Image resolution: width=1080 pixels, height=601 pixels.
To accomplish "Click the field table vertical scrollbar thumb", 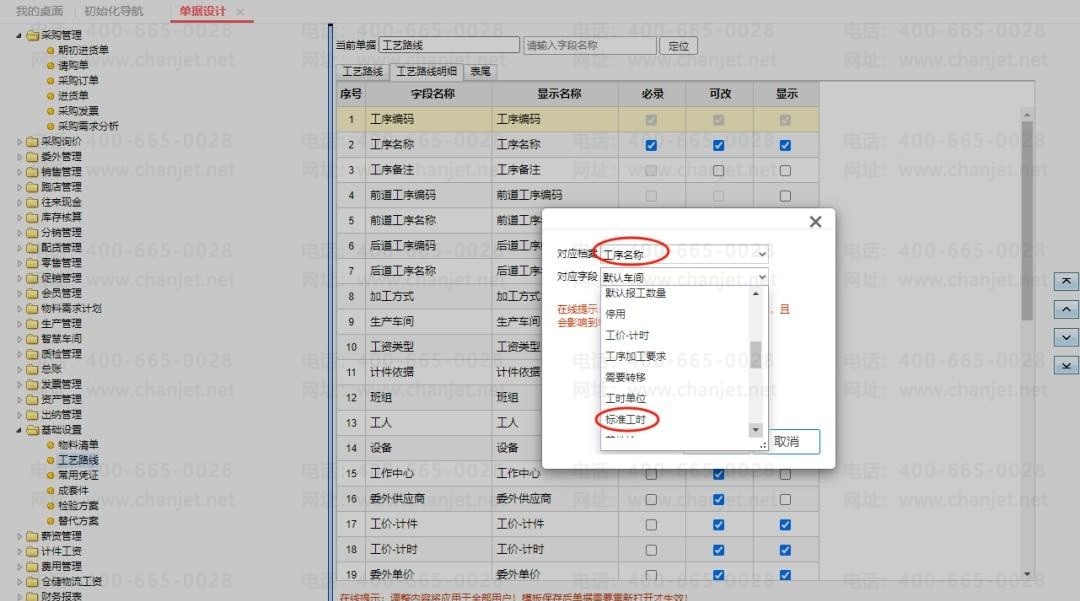I will pyautogui.click(x=1027, y=220).
